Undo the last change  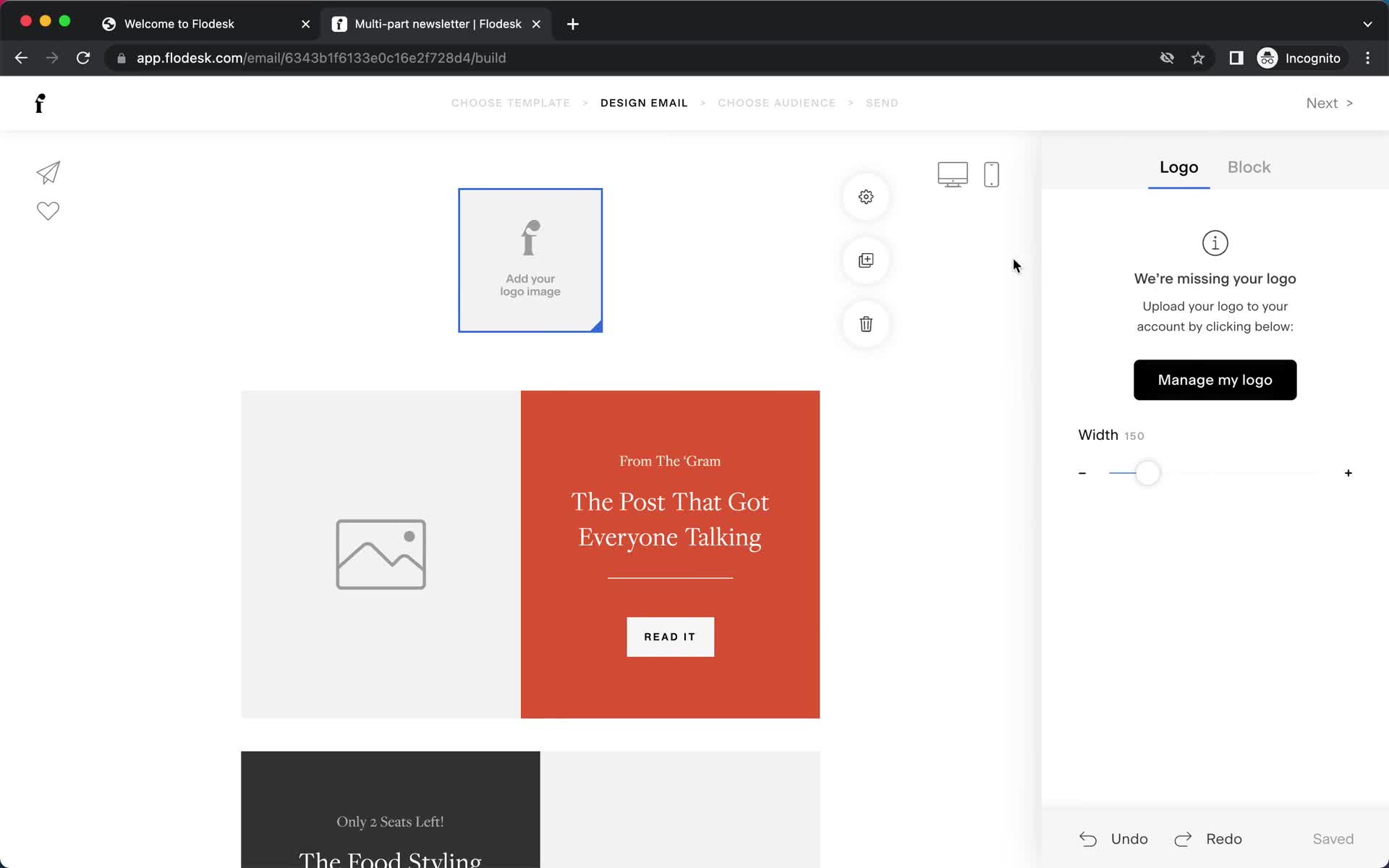tap(1114, 838)
